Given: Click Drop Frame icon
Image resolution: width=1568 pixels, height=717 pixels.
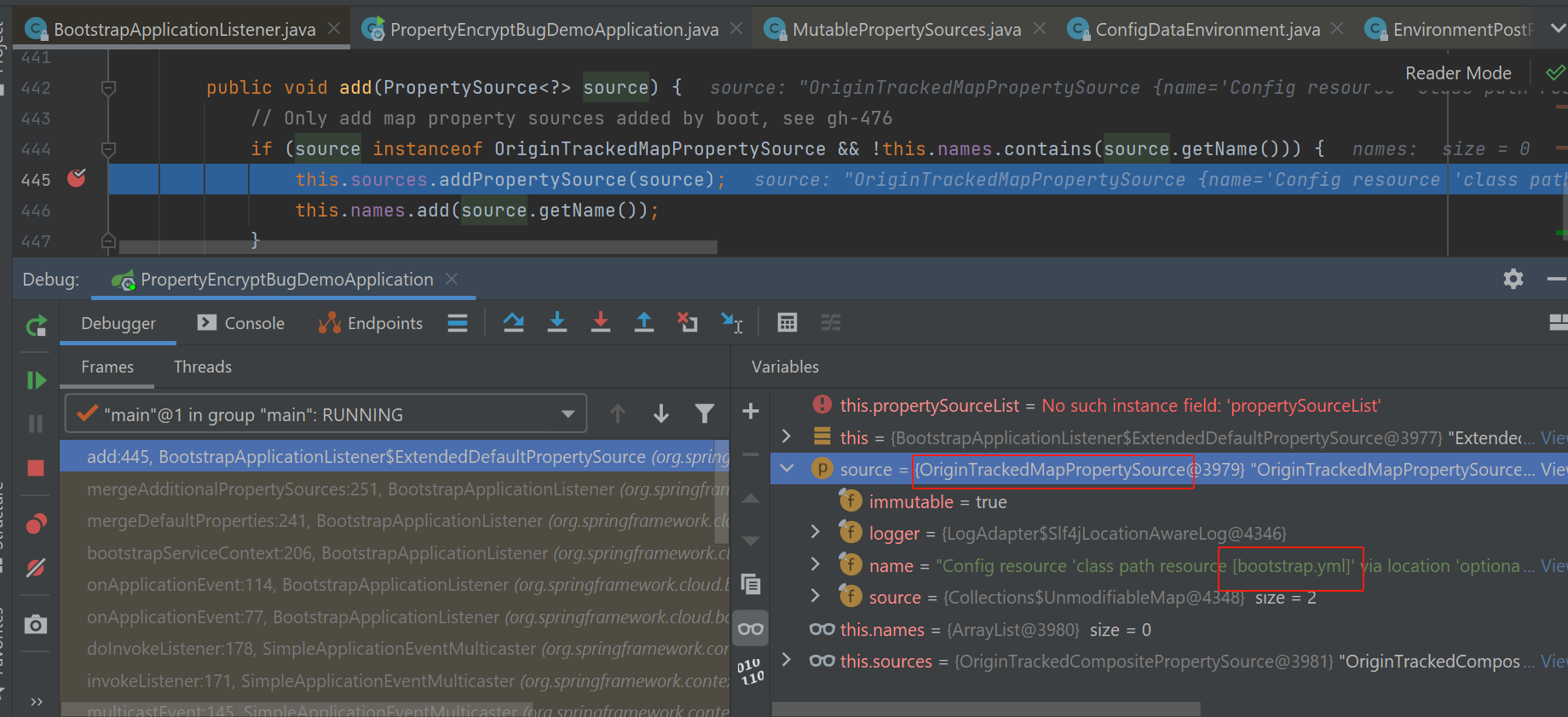Looking at the screenshot, I should pos(688,322).
